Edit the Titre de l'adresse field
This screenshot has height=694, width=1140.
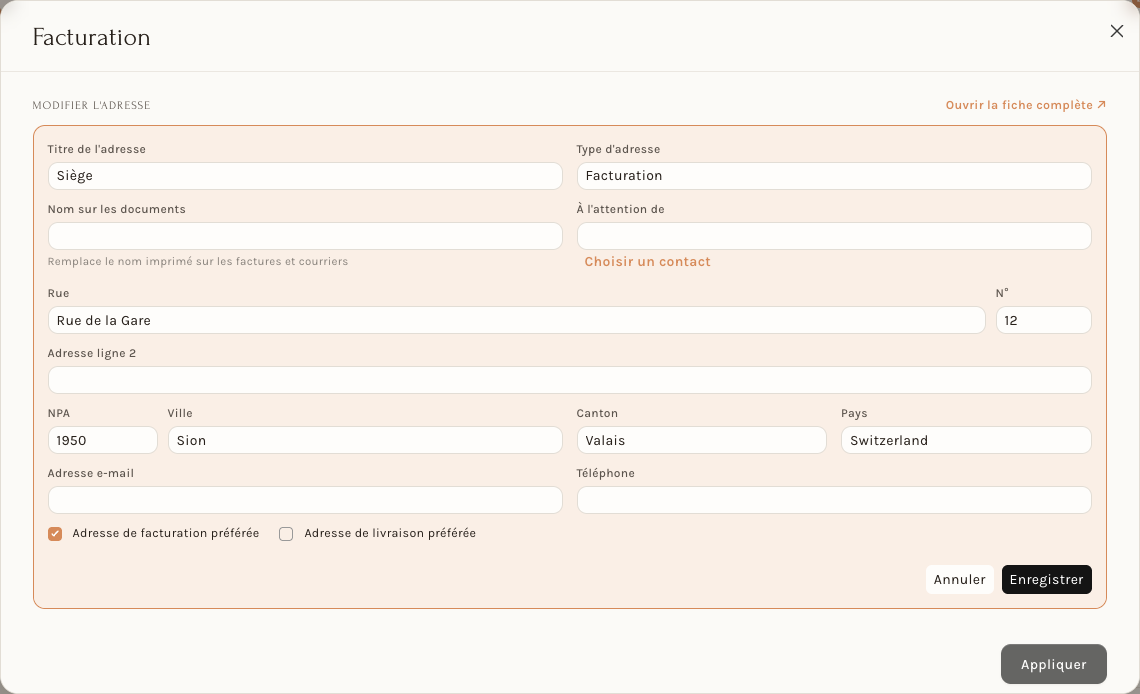pyautogui.click(x=305, y=176)
